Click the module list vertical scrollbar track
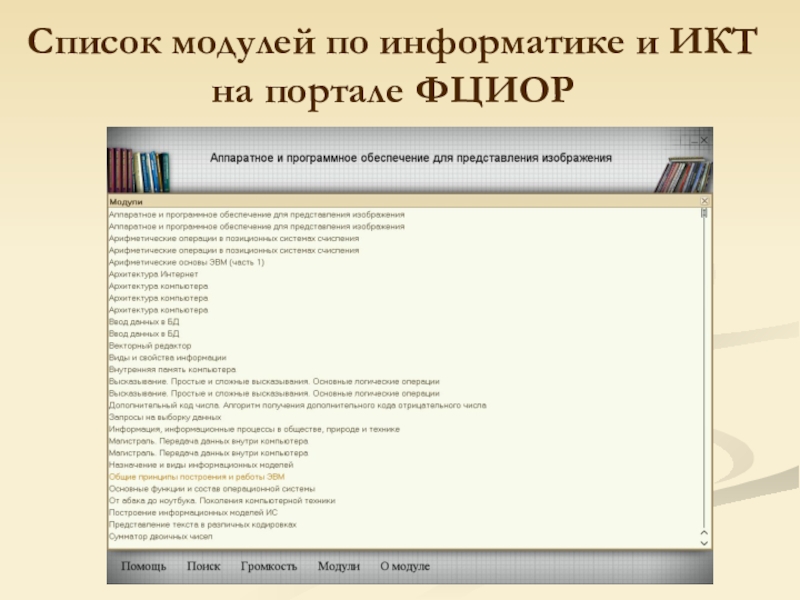This screenshot has width=800, height=600. tap(704, 380)
